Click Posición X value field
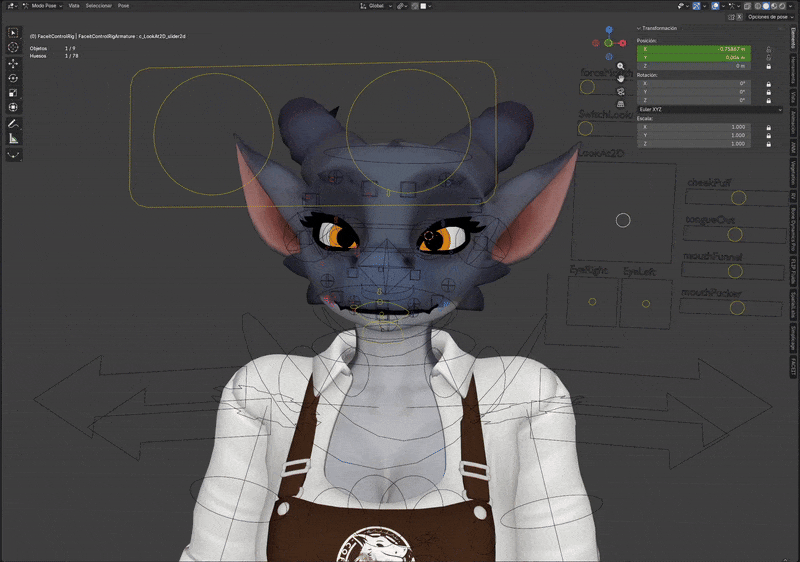The height and width of the screenshot is (562, 800). [693, 49]
